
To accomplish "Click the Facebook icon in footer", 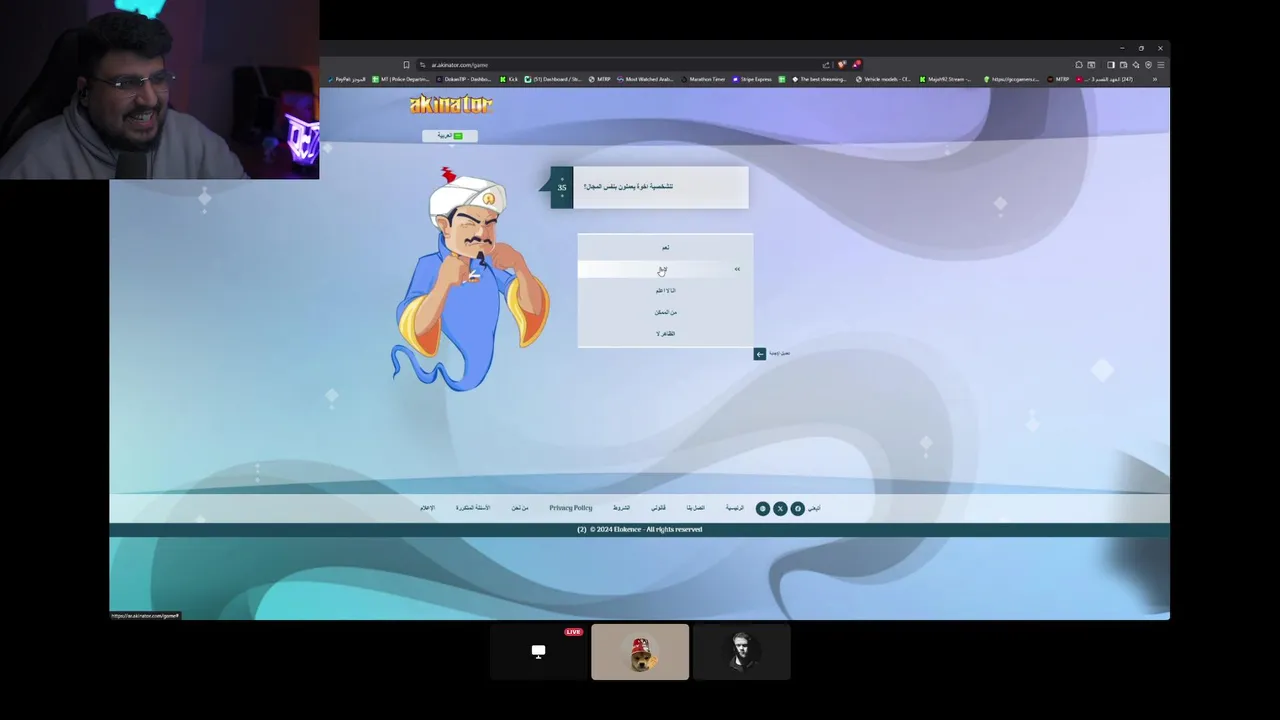I will click(x=797, y=509).
